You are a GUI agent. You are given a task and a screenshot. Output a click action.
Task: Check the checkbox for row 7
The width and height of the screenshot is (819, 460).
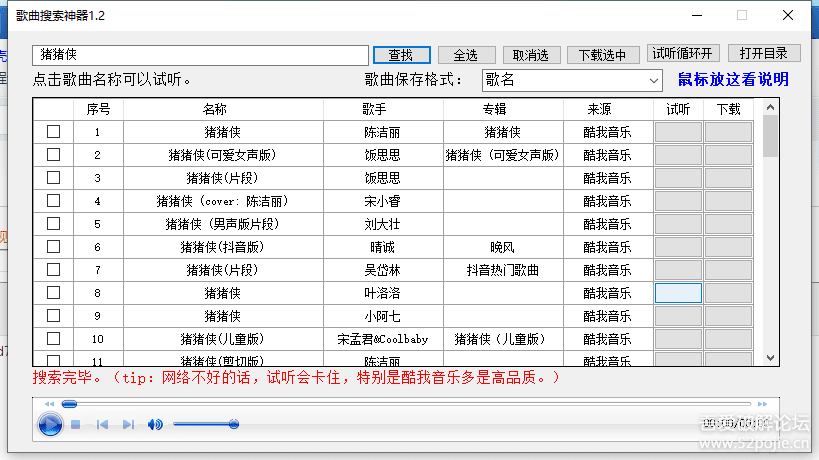tap(53, 269)
